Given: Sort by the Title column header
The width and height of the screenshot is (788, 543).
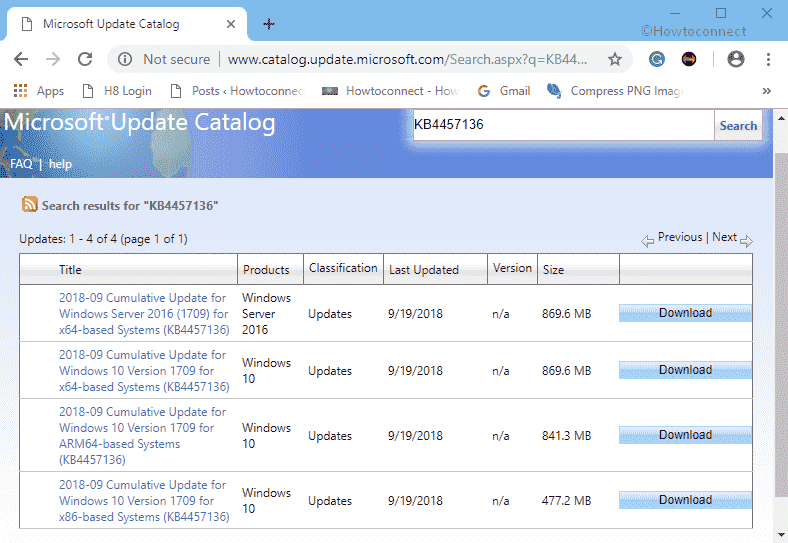Looking at the screenshot, I should 70,269.
